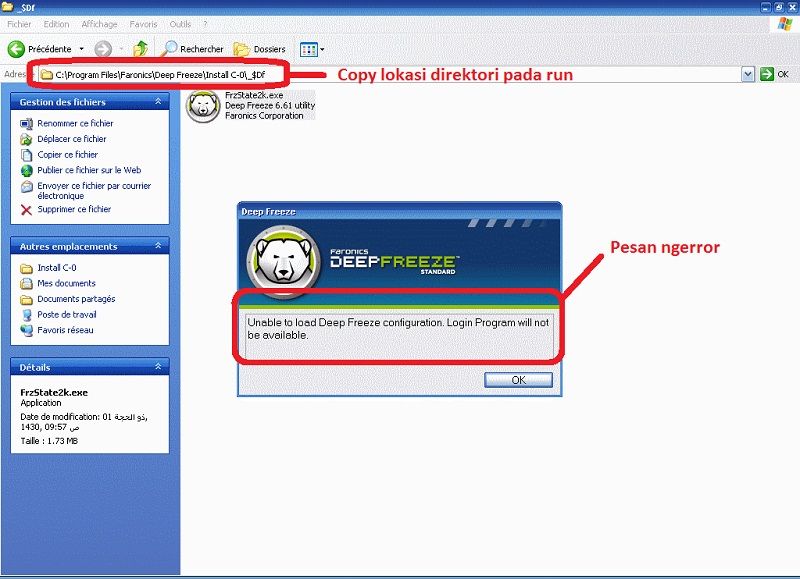Toggle the Dossiers folders pane
Viewport: 800px width, 579px height.
pos(259,49)
